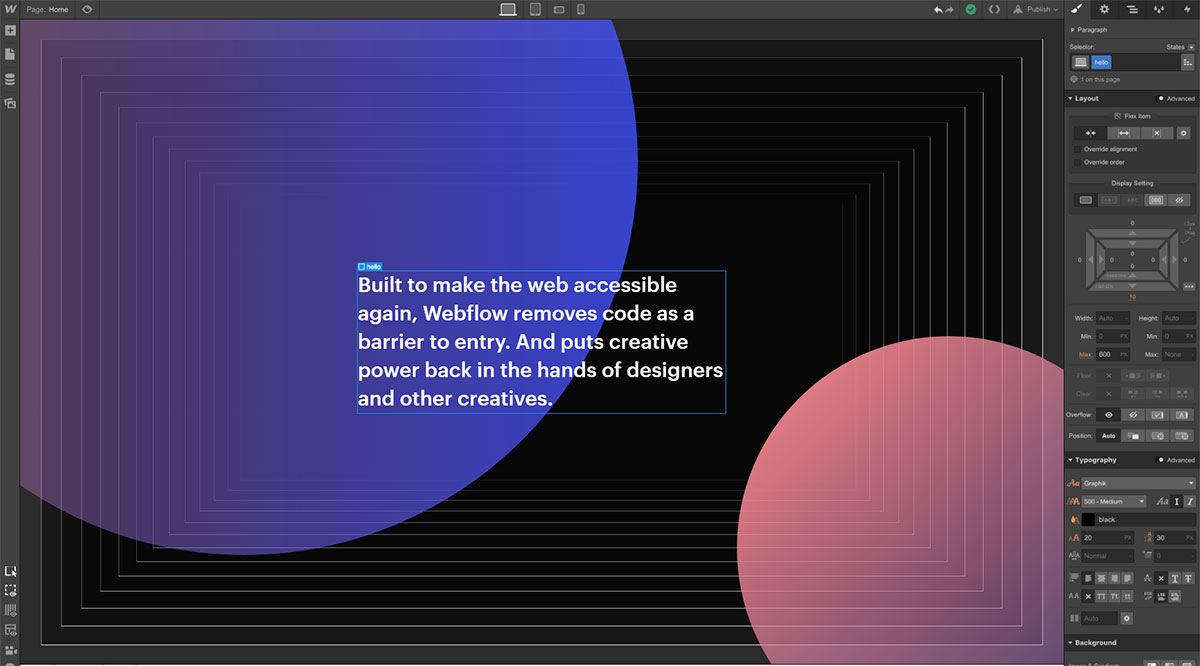Click the undo arrow
Screen dimensions: 1200x666
[x=939, y=9]
